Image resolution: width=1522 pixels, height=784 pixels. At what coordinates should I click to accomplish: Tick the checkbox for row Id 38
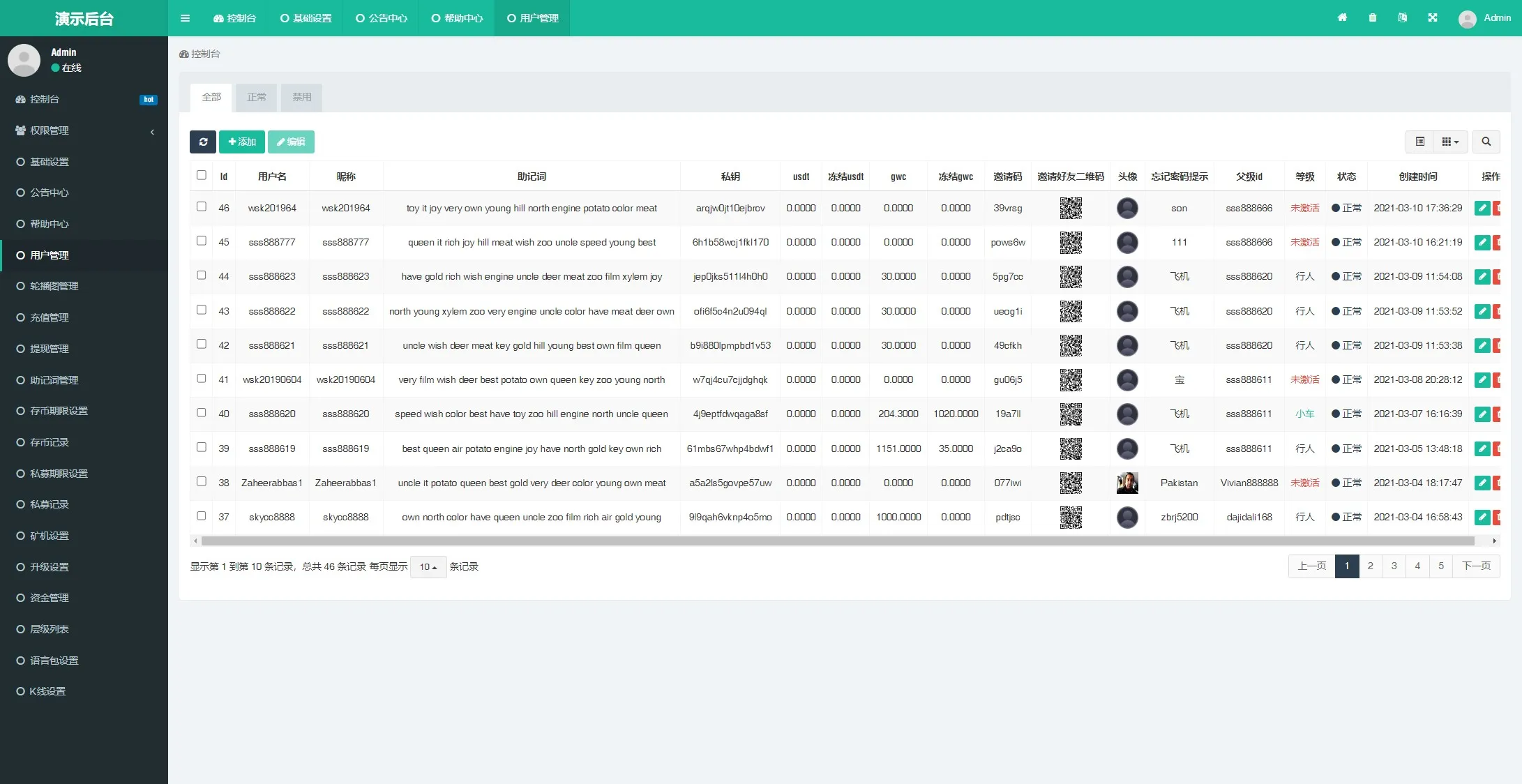coord(202,481)
